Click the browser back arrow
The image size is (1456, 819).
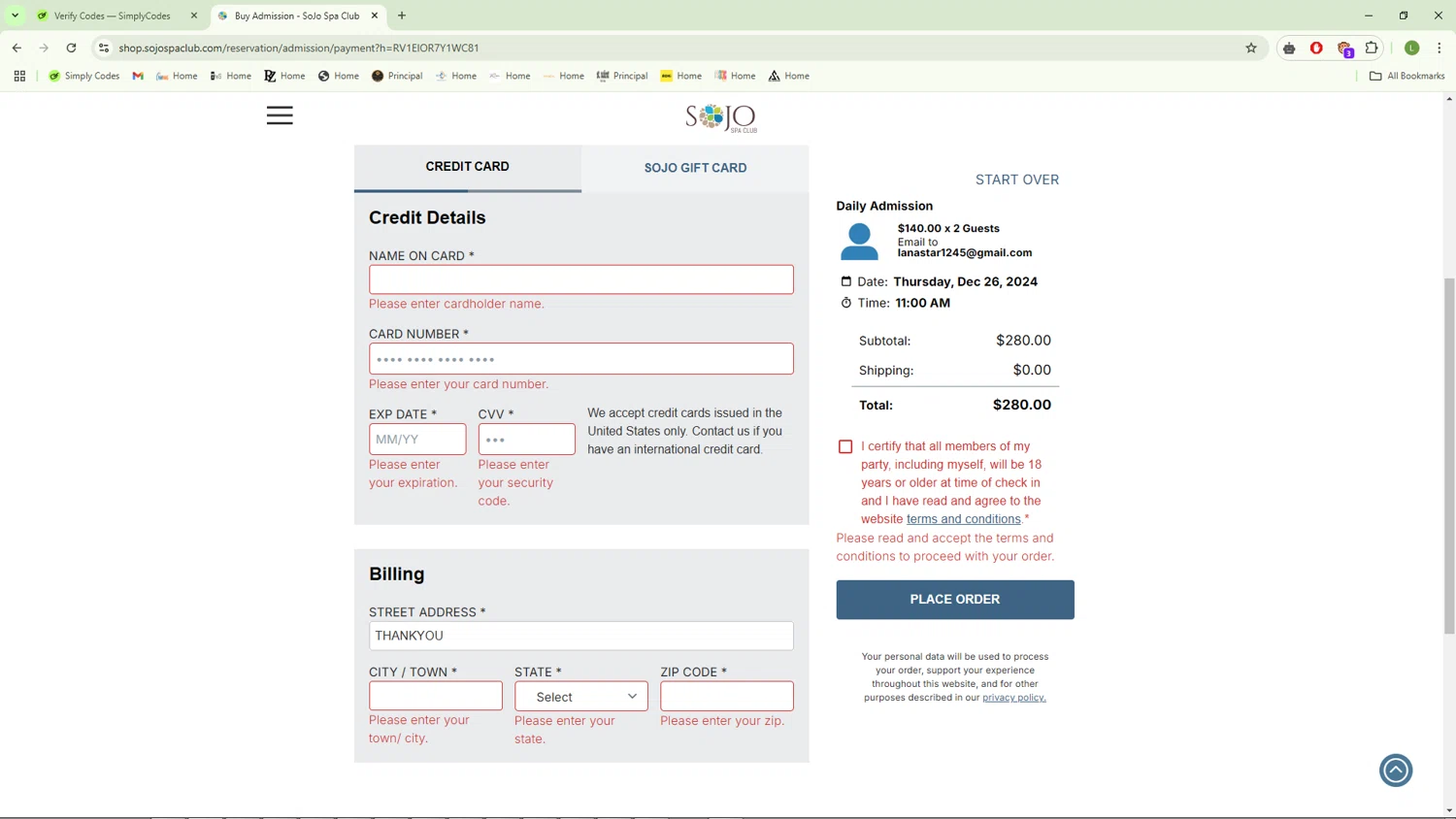tap(17, 48)
